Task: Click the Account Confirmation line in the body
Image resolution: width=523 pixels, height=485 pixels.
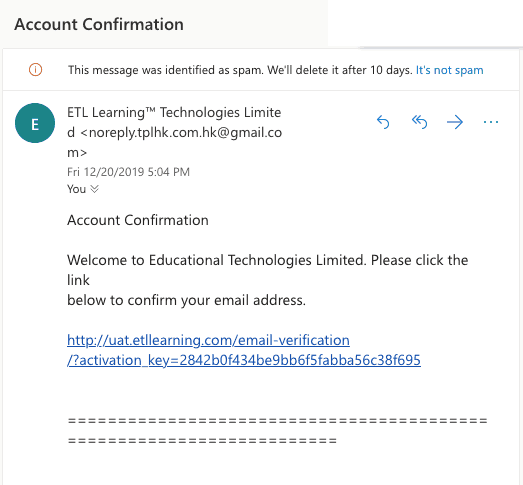Action: (138, 220)
